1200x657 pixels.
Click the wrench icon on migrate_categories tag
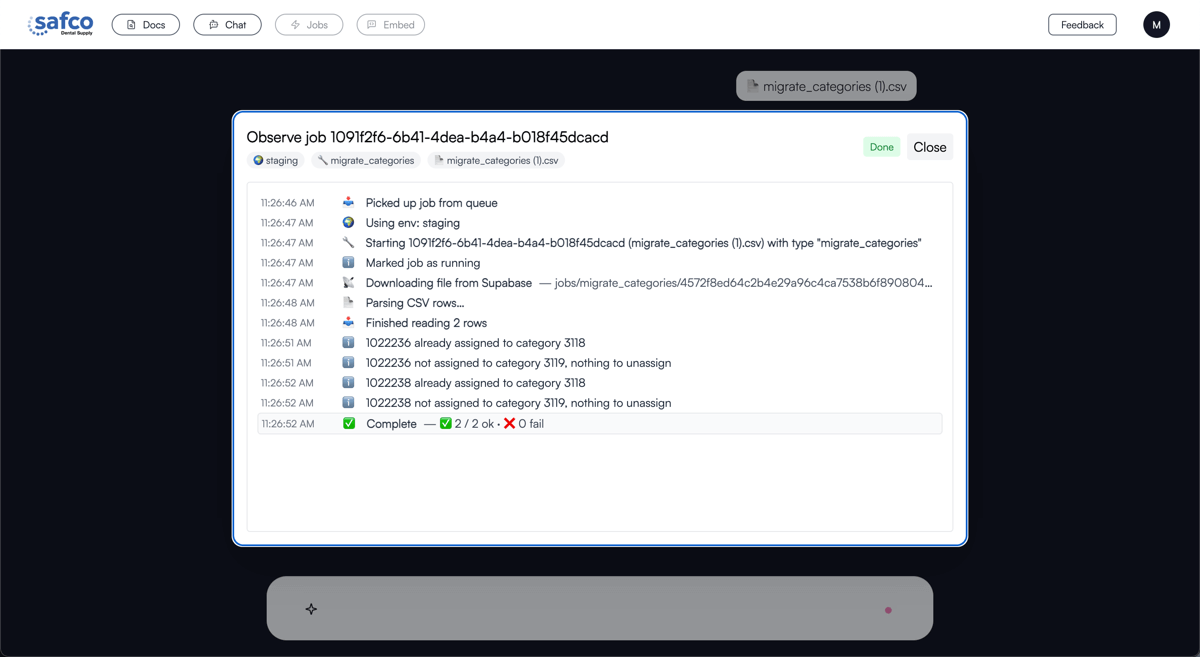tap(321, 159)
